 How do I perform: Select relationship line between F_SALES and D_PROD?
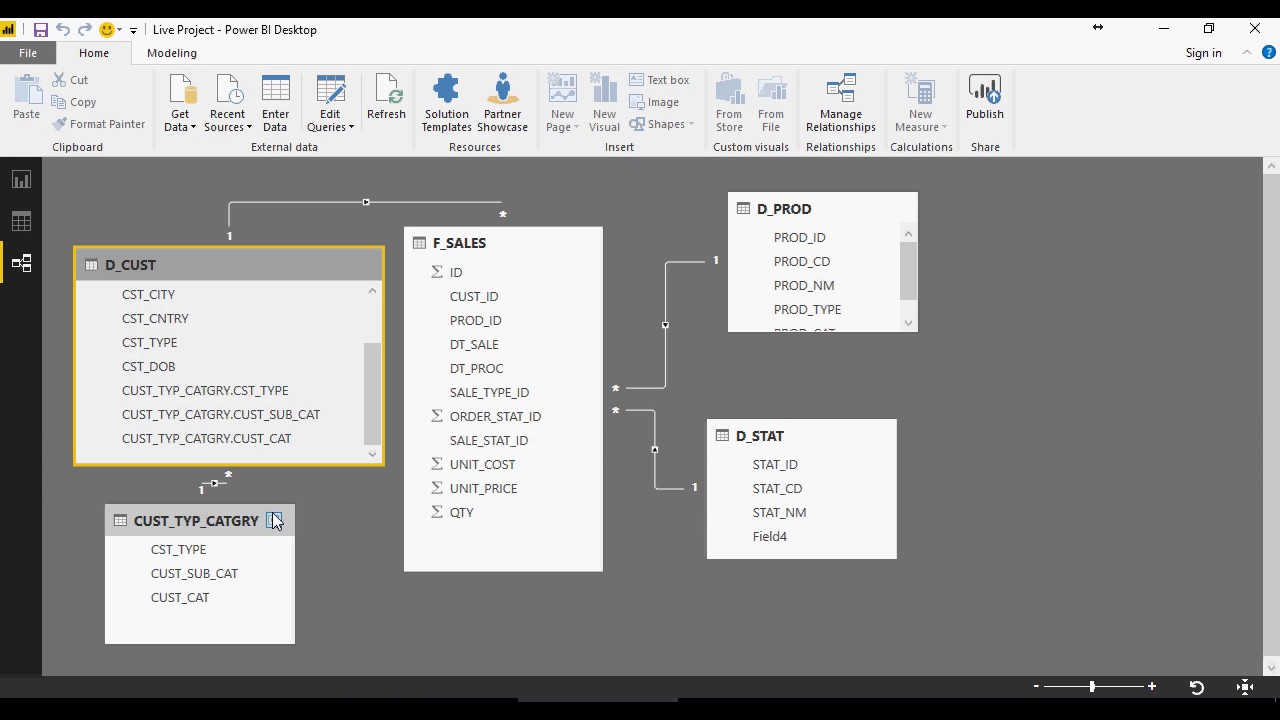pyautogui.click(x=665, y=325)
